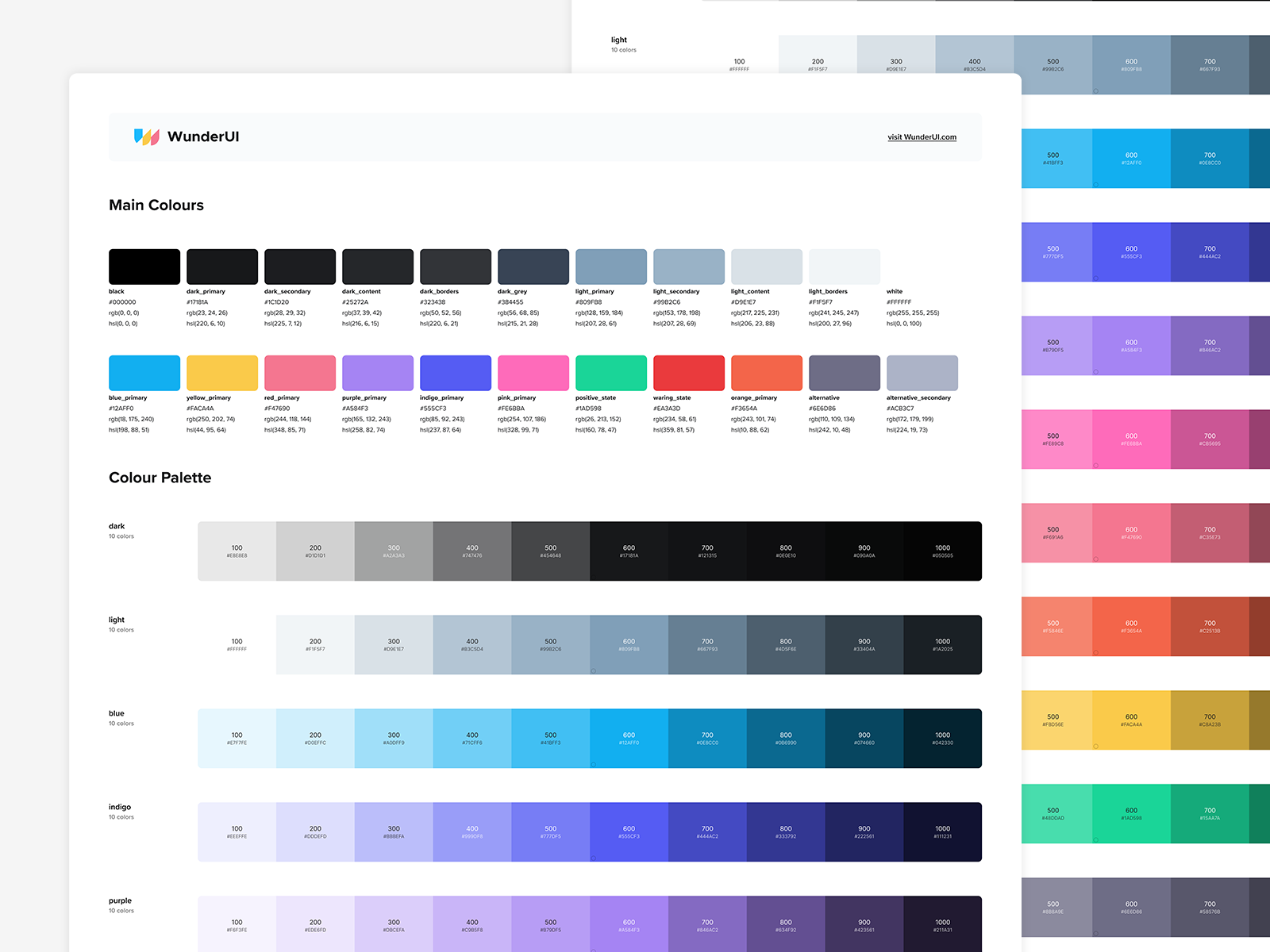This screenshot has height=952, width=1270.
Task: Select the positive_state green swatch
Action: (611, 373)
